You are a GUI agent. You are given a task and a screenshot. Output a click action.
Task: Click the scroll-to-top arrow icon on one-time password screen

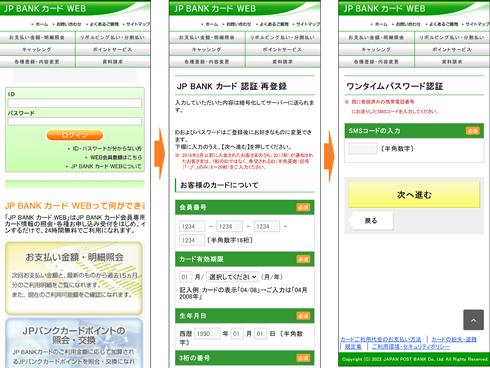click(473, 320)
